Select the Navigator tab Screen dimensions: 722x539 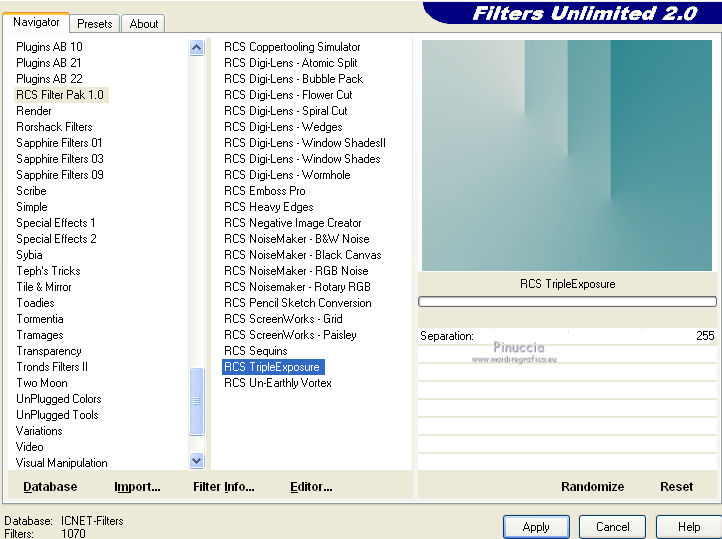point(36,22)
